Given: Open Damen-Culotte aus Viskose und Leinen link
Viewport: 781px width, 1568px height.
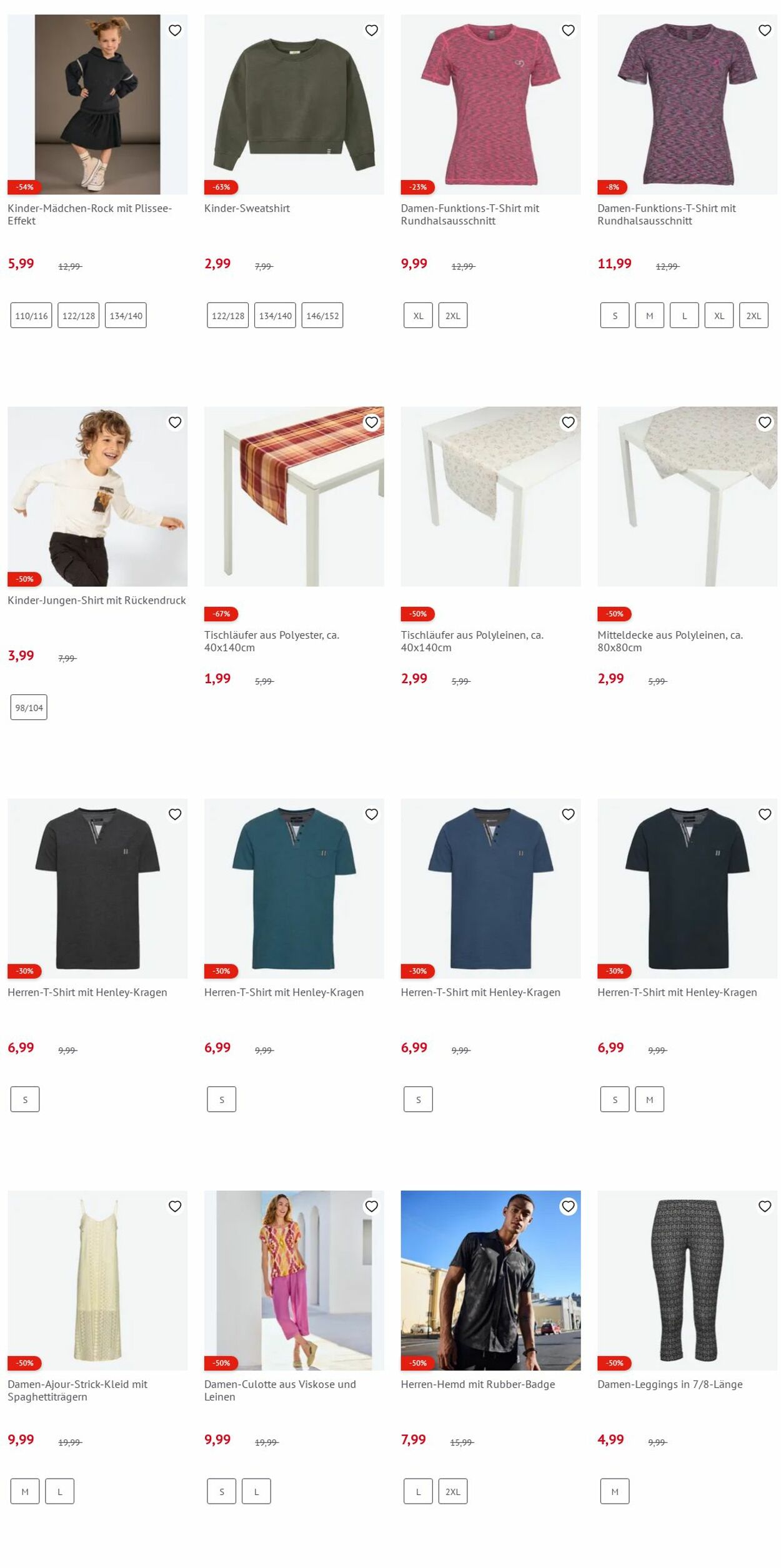Looking at the screenshot, I should tap(280, 1391).
